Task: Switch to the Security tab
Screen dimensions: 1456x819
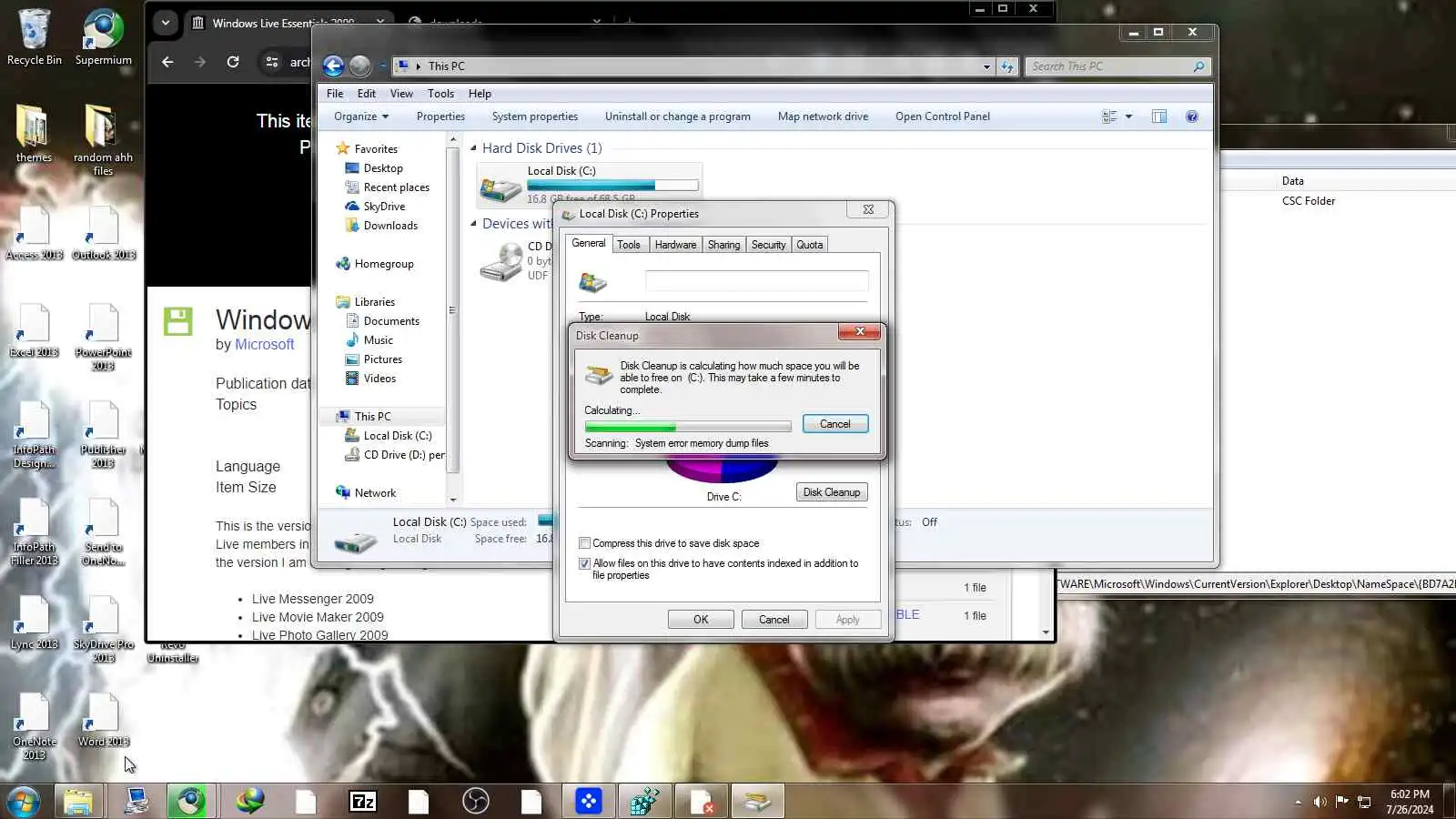Action: [768, 245]
